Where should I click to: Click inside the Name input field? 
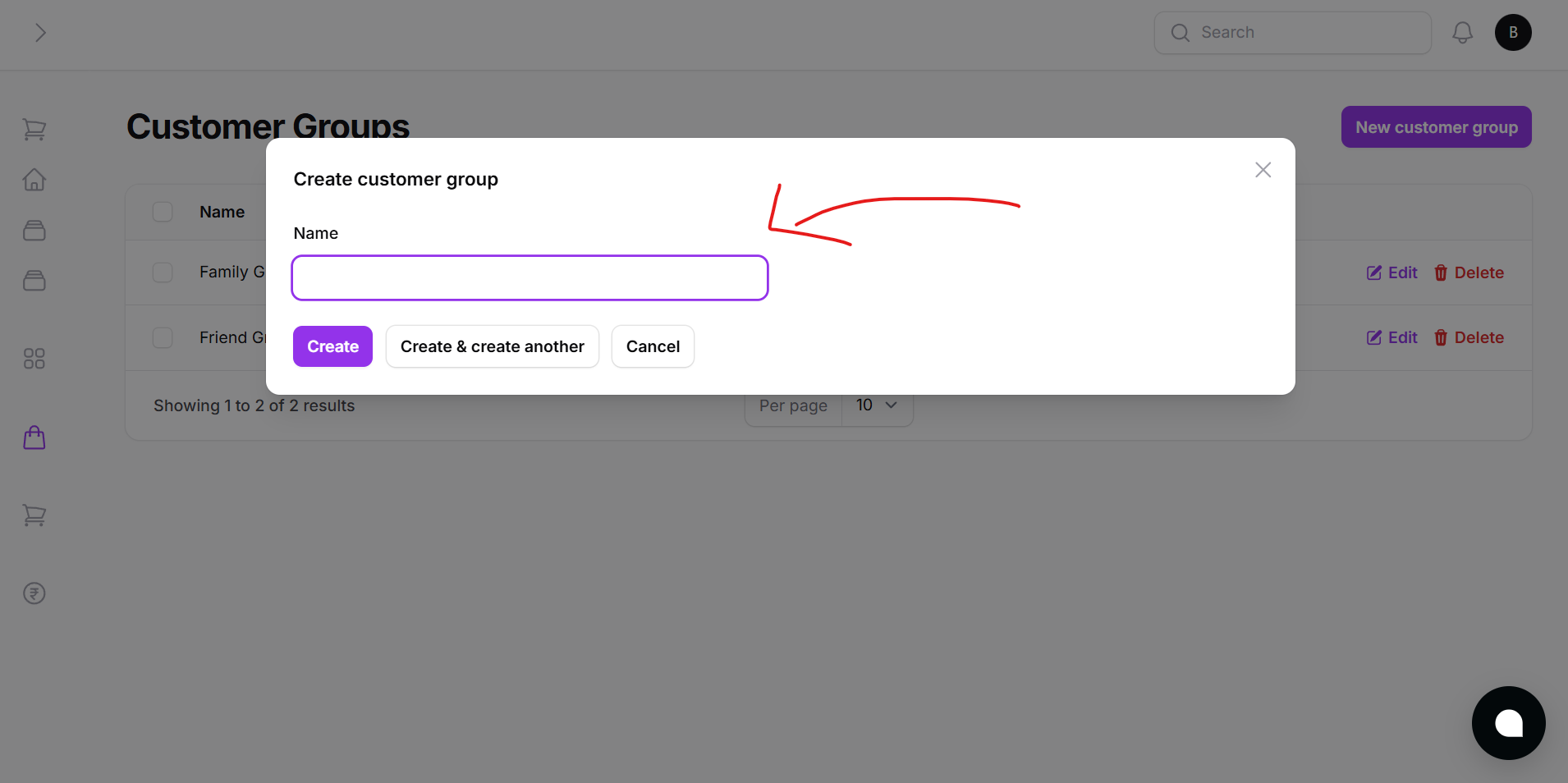[x=529, y=277]
